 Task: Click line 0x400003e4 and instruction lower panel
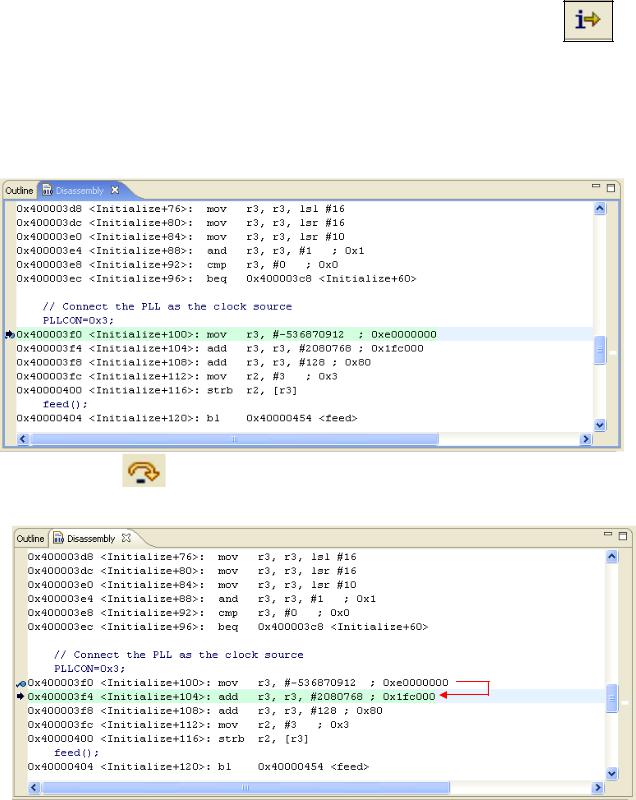[202, 598]
